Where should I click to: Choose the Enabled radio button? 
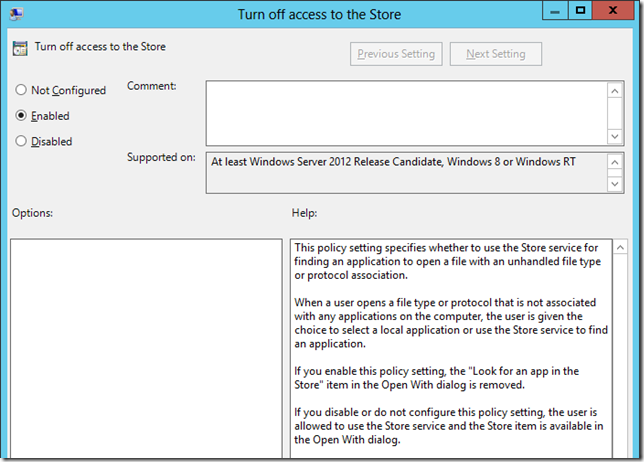pyautogui.click(x=21, y=116)
